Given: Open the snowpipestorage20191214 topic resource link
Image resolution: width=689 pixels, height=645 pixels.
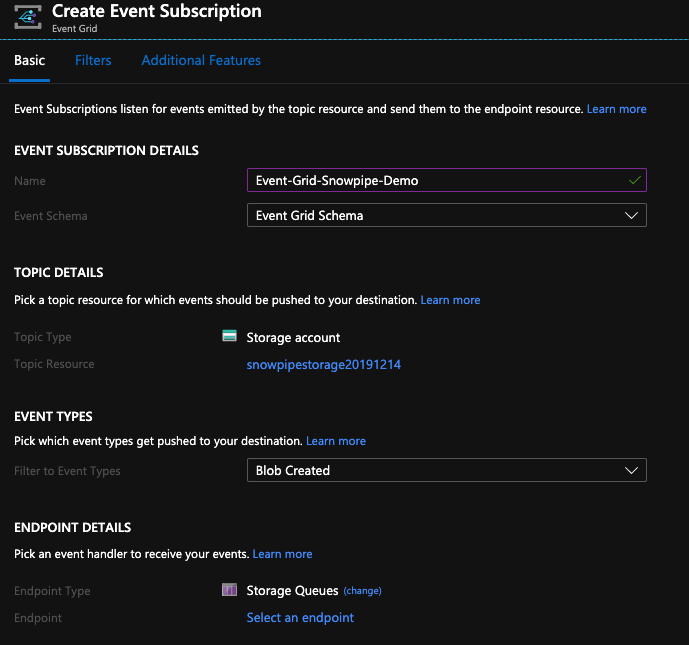Looking at the screenshot, I should pyautogui.click(x=324, y=365).
